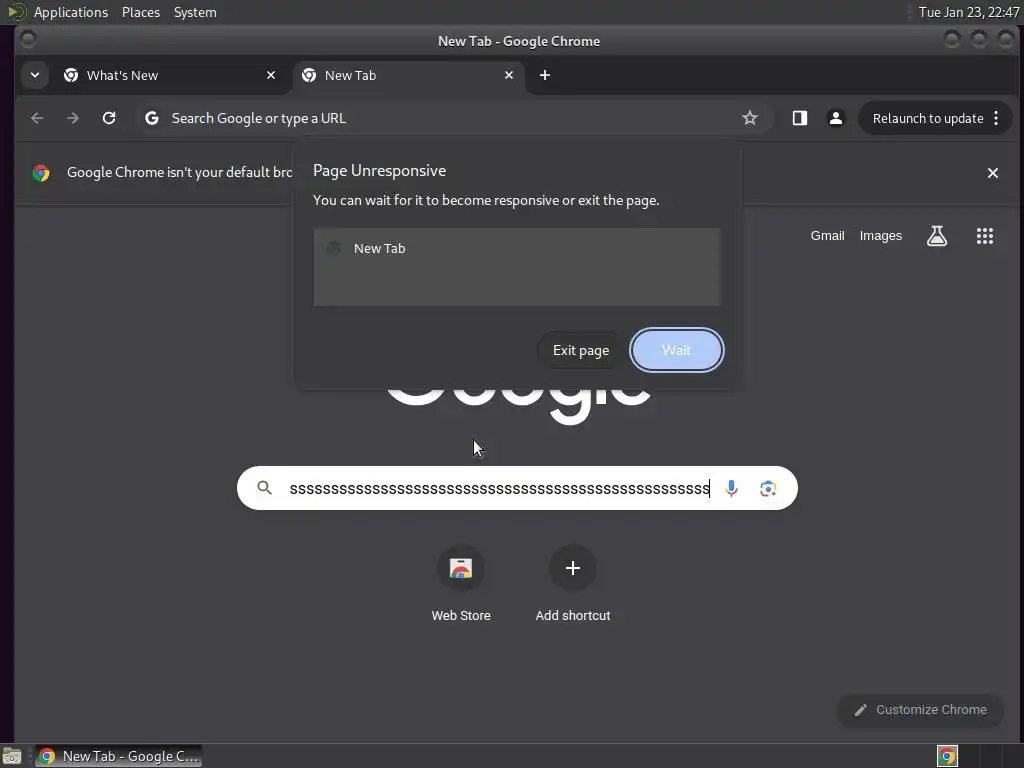
Task: Go forward with the forward arrow
Action: pyautogui.click(x=73, y=118)
